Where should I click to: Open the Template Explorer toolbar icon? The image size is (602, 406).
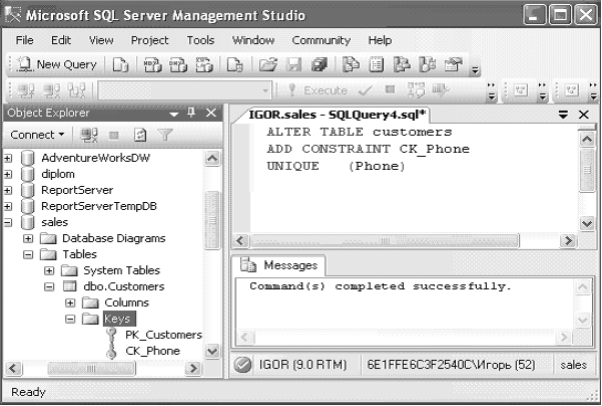427,65
